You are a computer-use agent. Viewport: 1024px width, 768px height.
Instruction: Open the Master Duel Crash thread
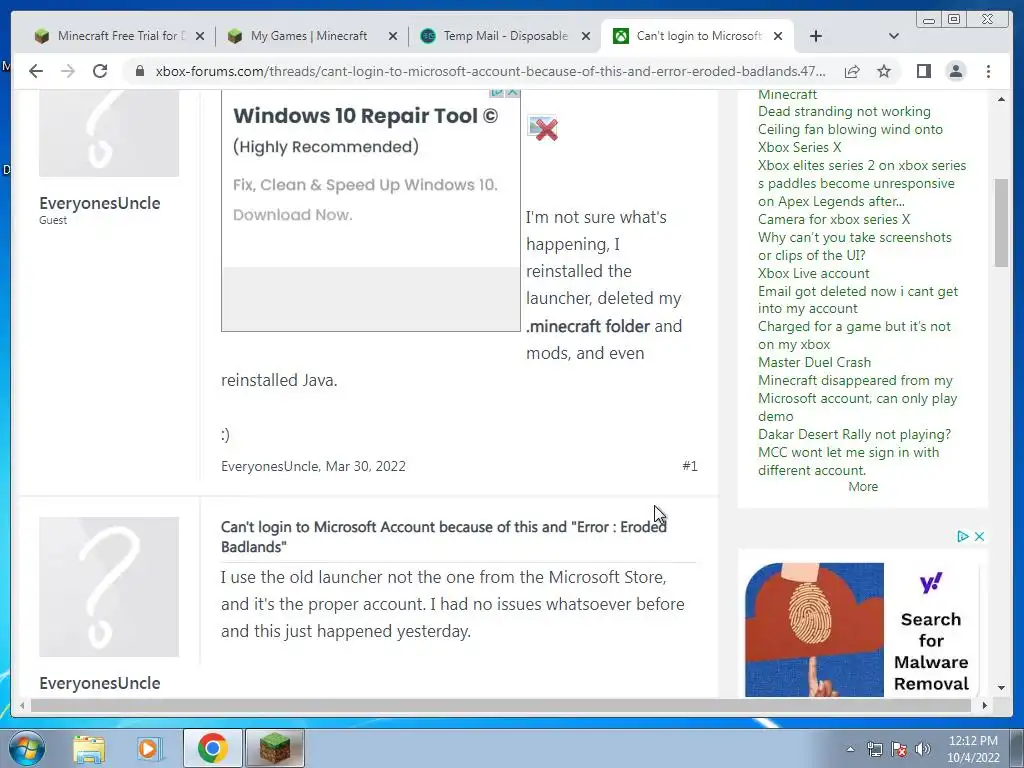pyautogui.click(x=814, y=362)
